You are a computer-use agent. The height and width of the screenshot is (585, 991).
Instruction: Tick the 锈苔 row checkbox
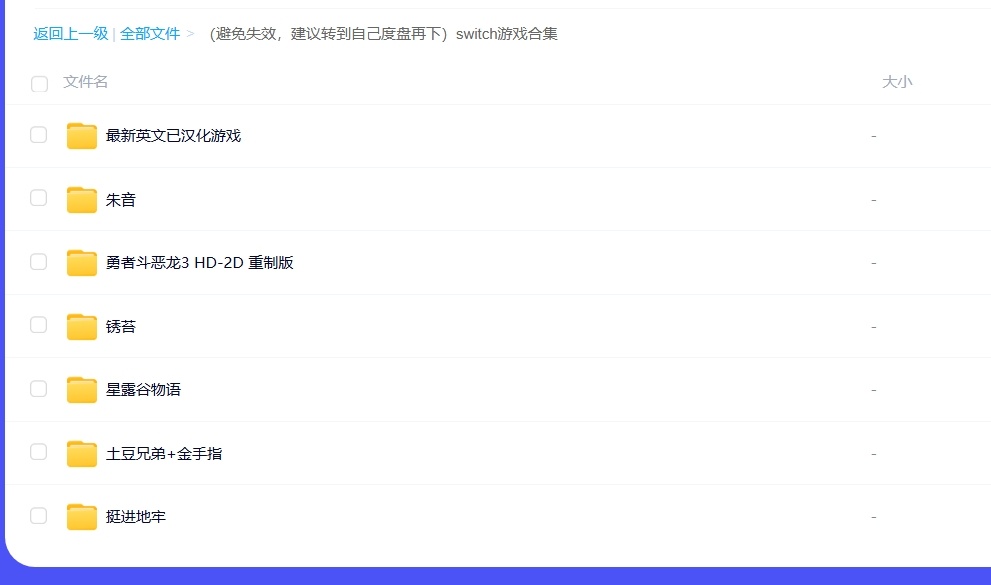point(39,325)
